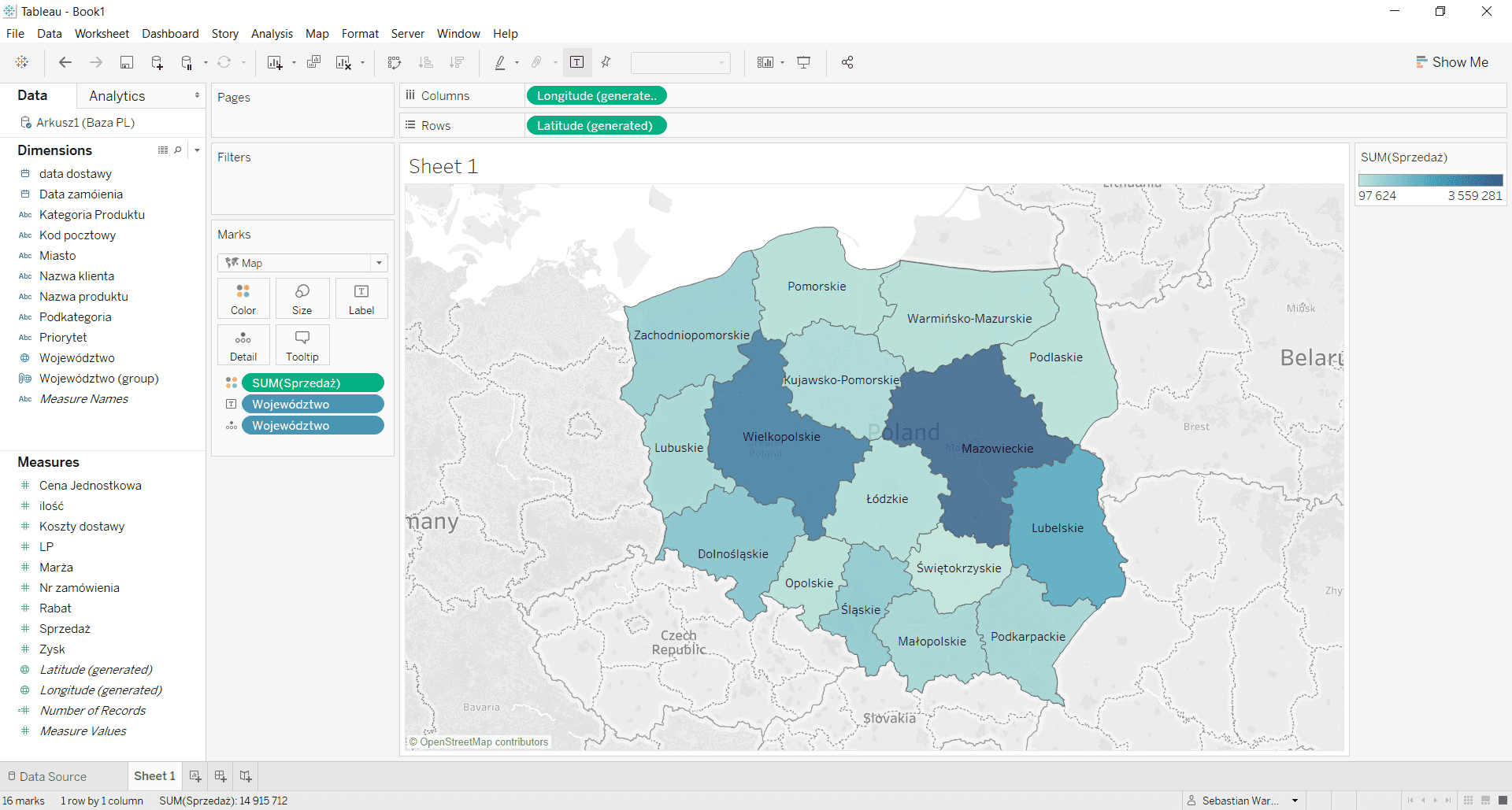Viewport: 1512px width, 810px height.
Task: Expand the Show/Hide Cards dropdown arrow
Action: point(782,63)
